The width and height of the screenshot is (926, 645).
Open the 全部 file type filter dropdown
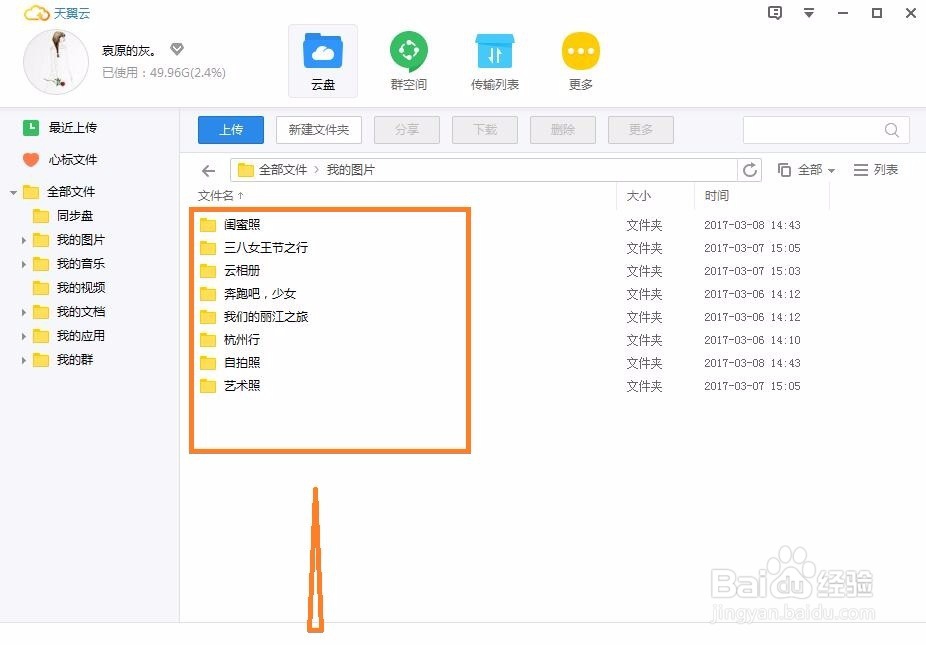(x=806, y=170)
